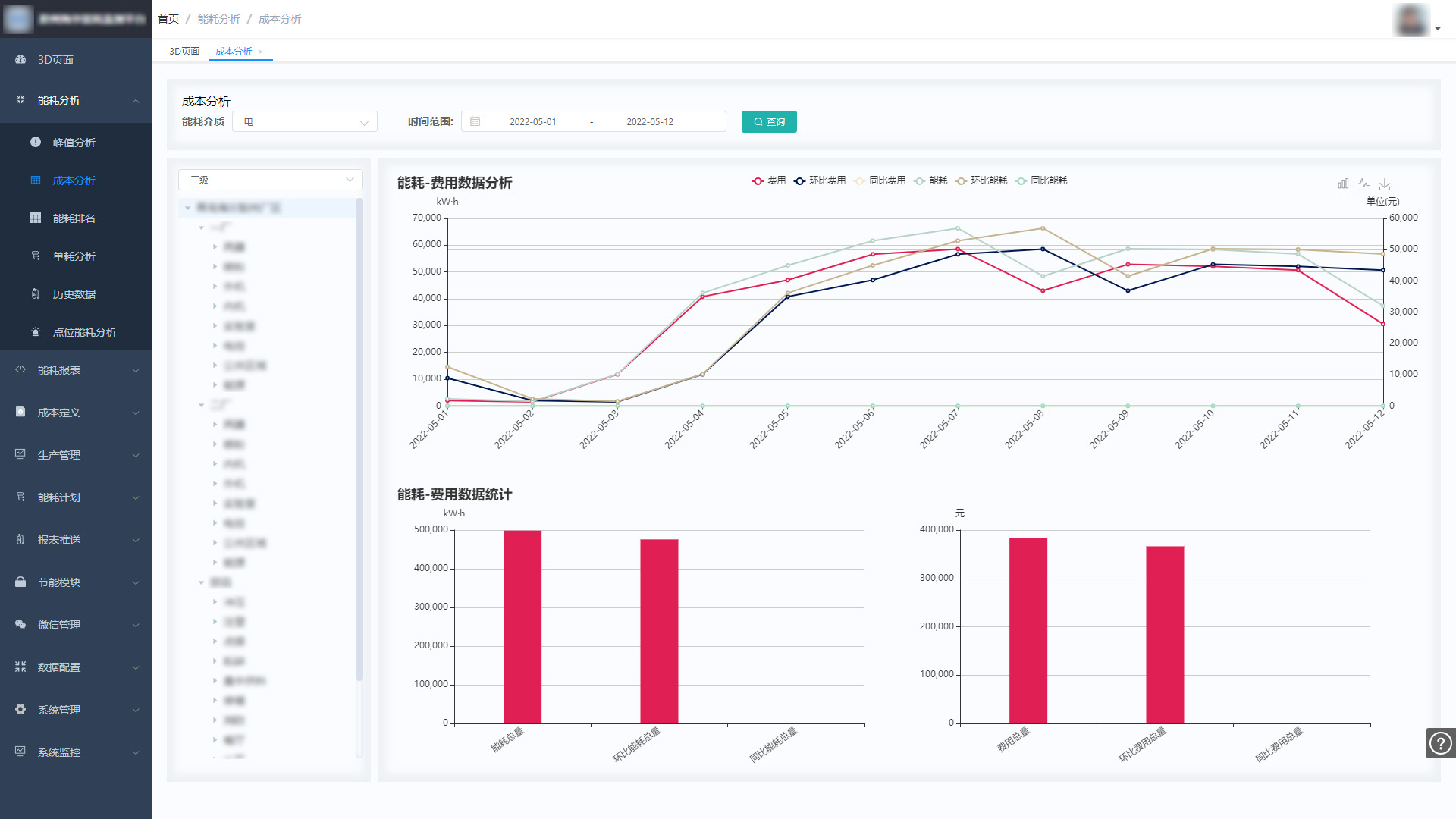Switch chart to line view icon
The image size is (1456, 819).
click(x=1364, y=184)
